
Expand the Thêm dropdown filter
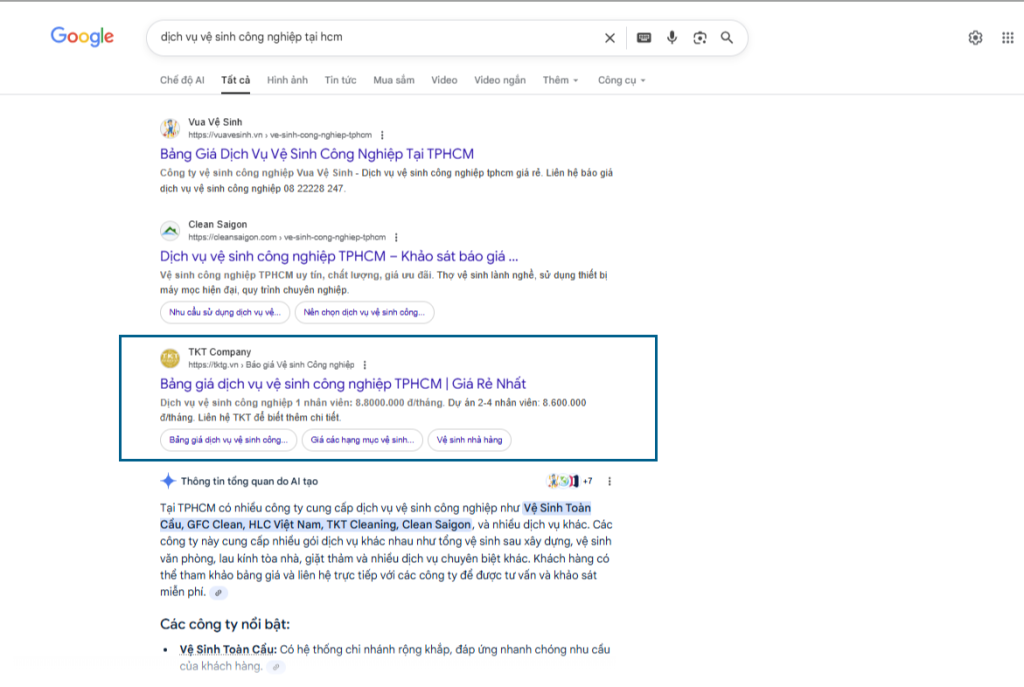coord(560,80)
